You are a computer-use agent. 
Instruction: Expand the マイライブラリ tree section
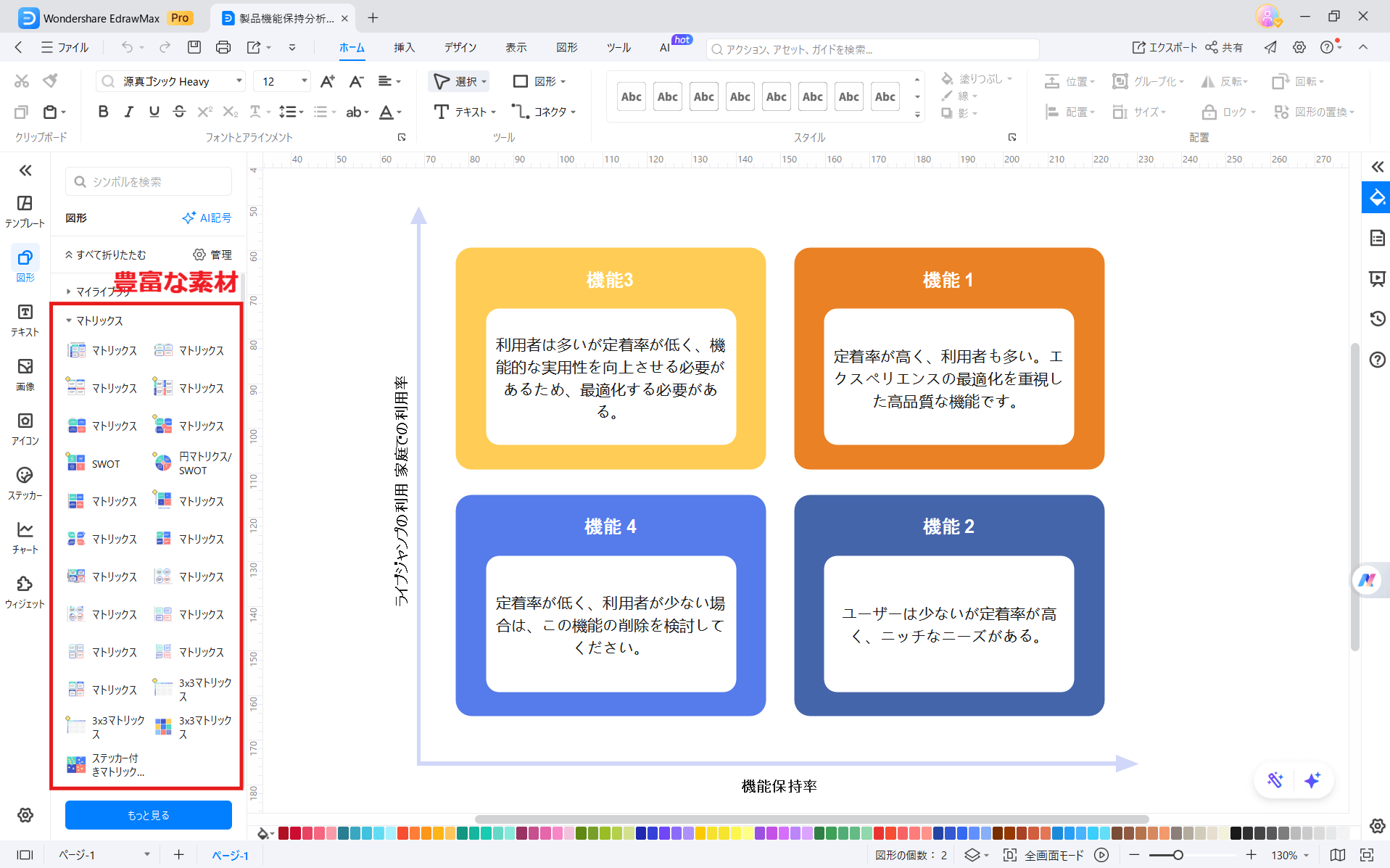pos(69,292)
